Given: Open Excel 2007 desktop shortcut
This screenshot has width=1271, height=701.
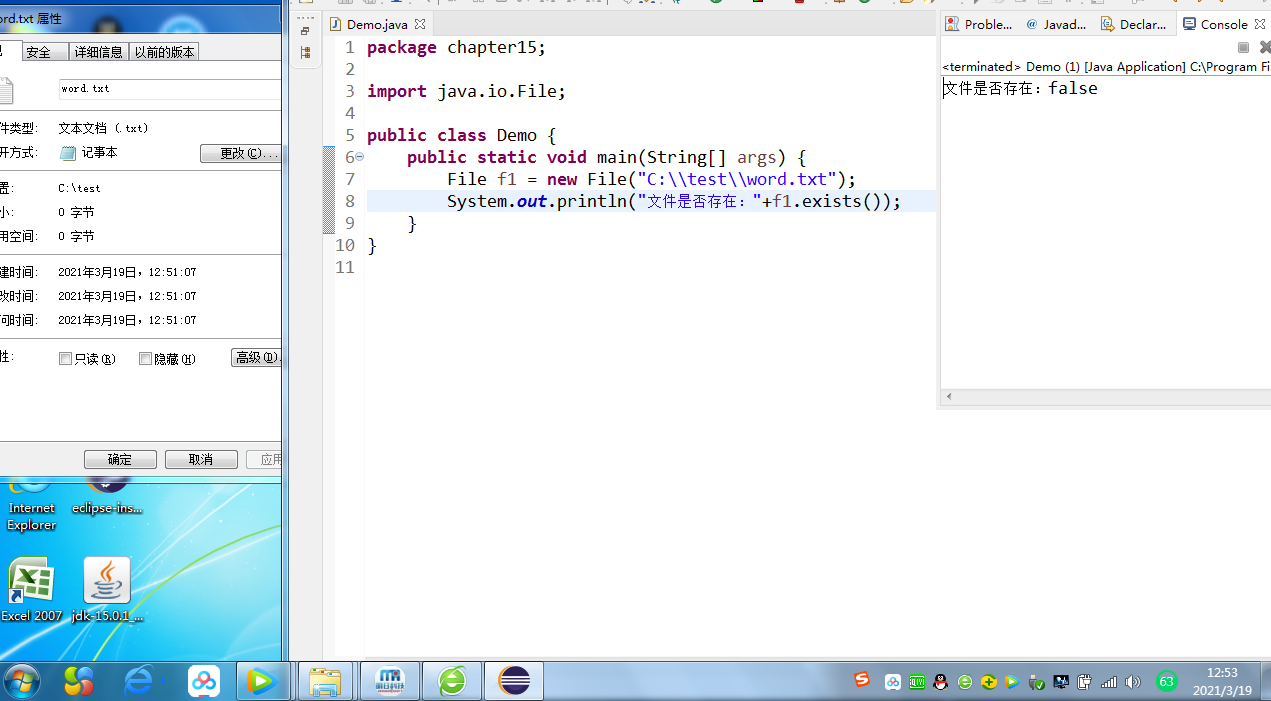Looking at the screenshot, I should [x=32, y=591].
